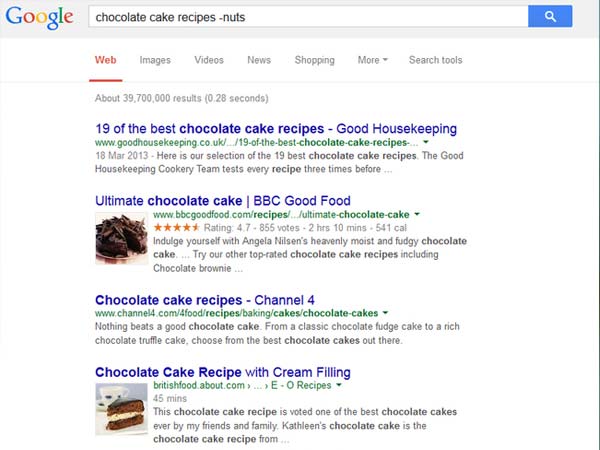This screenshot has width=600, height=450.
Task: Open dropdown arrow beside britishfood.about.com URL
Action: point(339,385)
